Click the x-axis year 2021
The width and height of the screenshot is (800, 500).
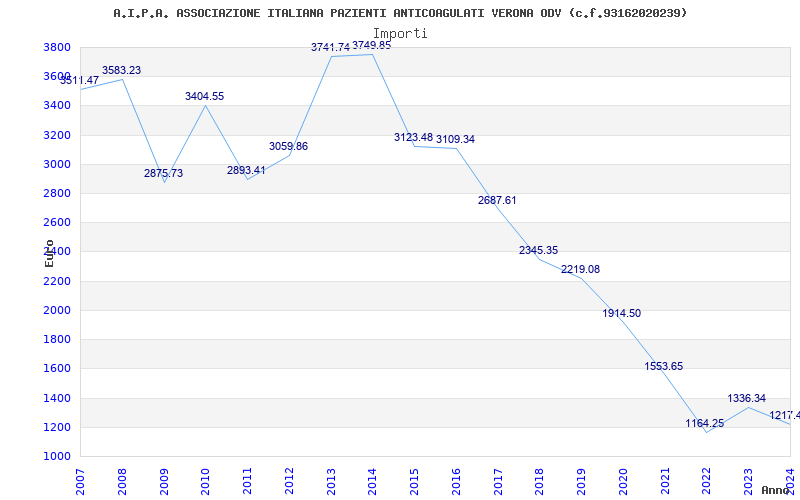click(x=665, y=481)
